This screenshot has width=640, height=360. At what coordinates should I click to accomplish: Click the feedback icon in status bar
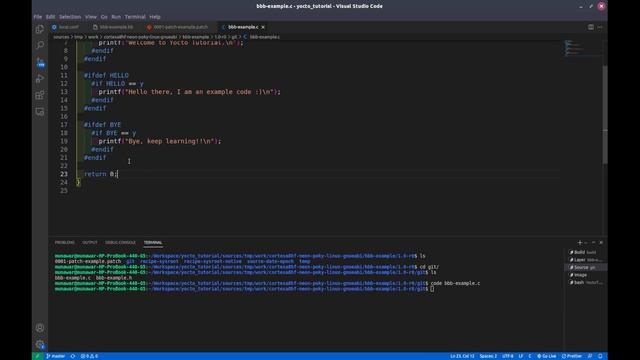tap(590, 356)
